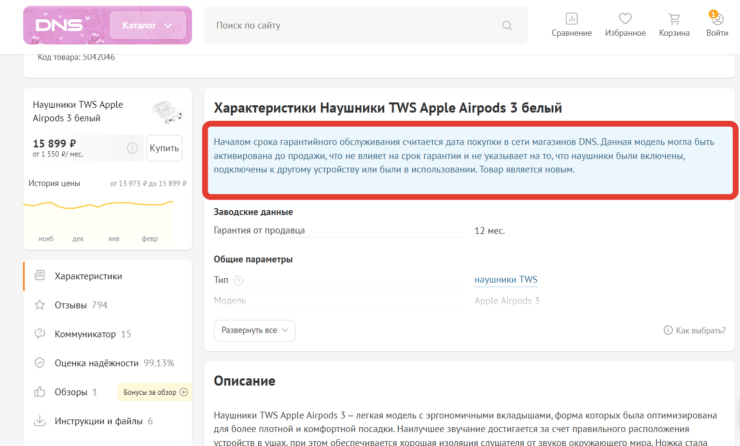Click the price info icon next to 15 899 ₽
The height and width of the screenshot is (446, 740).
coord(132,148)
